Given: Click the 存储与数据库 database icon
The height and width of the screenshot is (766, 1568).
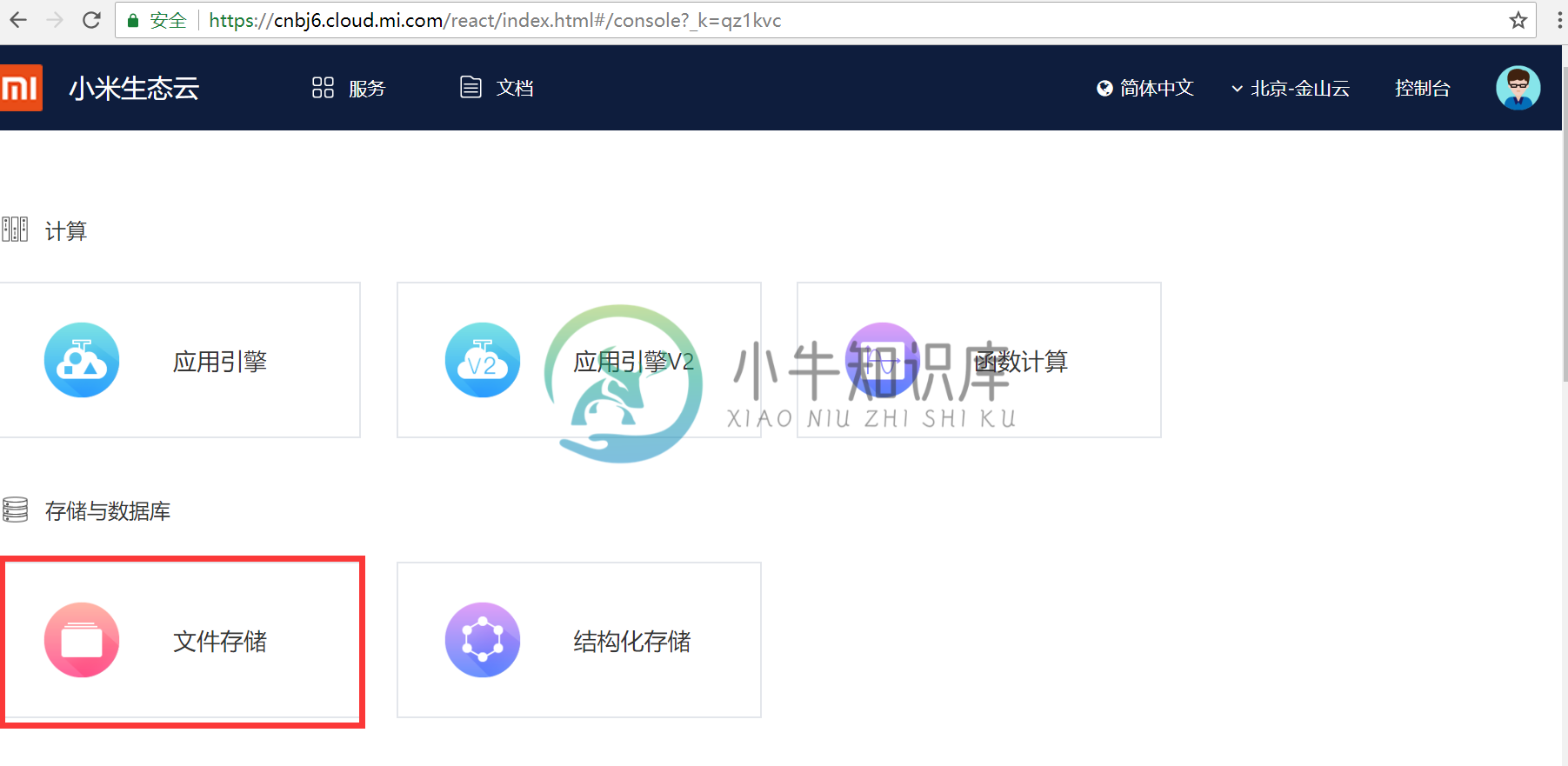Looking at the screenshot, I should [15, 510].
